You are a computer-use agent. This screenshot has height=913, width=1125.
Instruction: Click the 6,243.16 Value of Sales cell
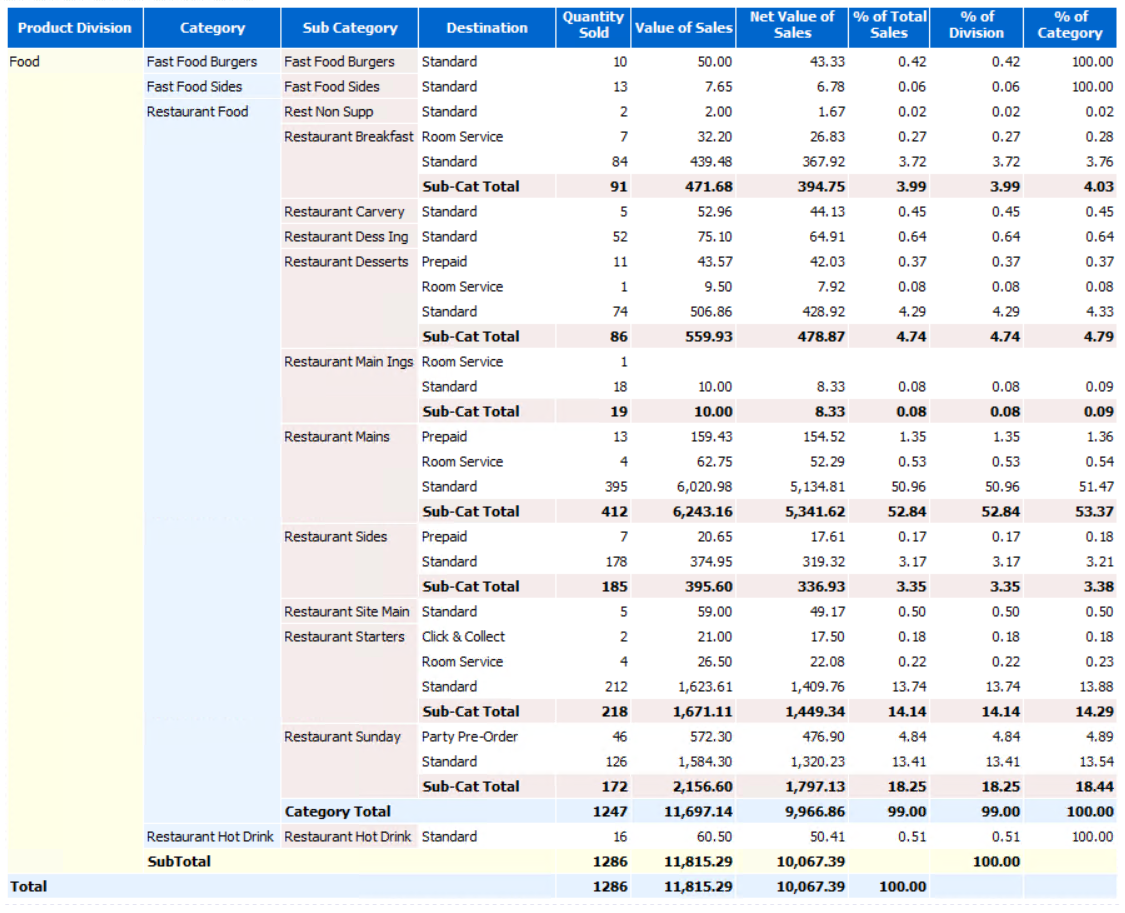coord(698,512)
